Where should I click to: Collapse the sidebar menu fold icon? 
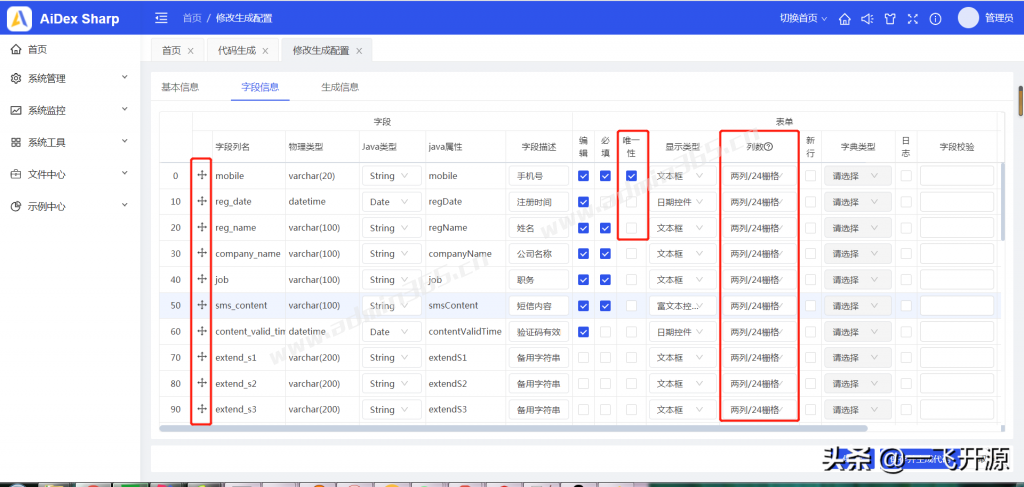pos(161,18)
